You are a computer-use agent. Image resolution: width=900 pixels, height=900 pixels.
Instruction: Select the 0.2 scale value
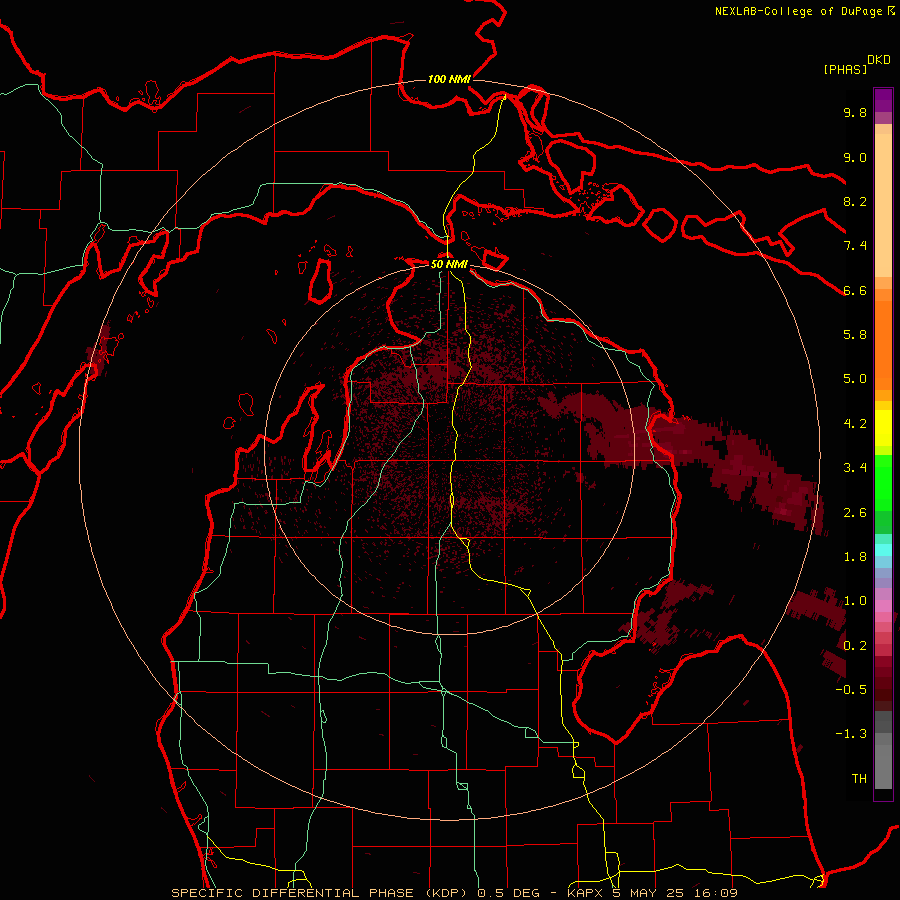tap(855, 646)
